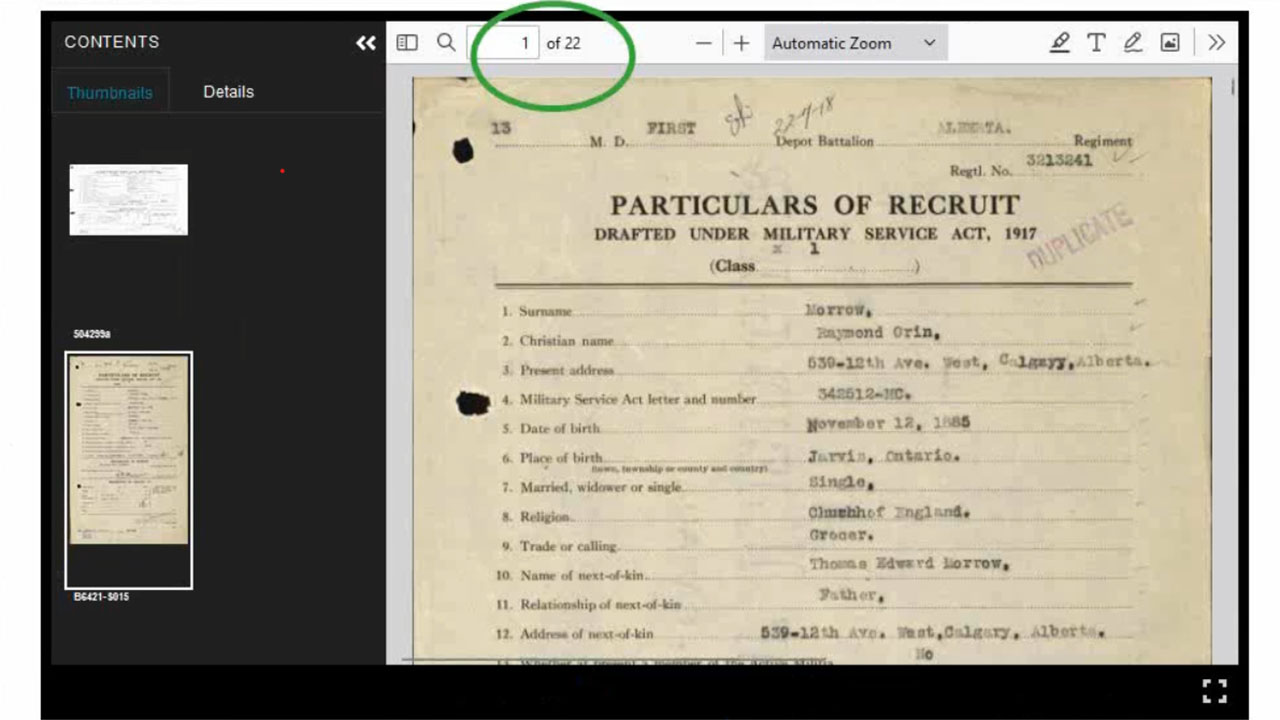The width and height of the screenshot is (1280, 720).
Task: Collapse the Contents panel with double chevron
Action: (x=365, y=42)
